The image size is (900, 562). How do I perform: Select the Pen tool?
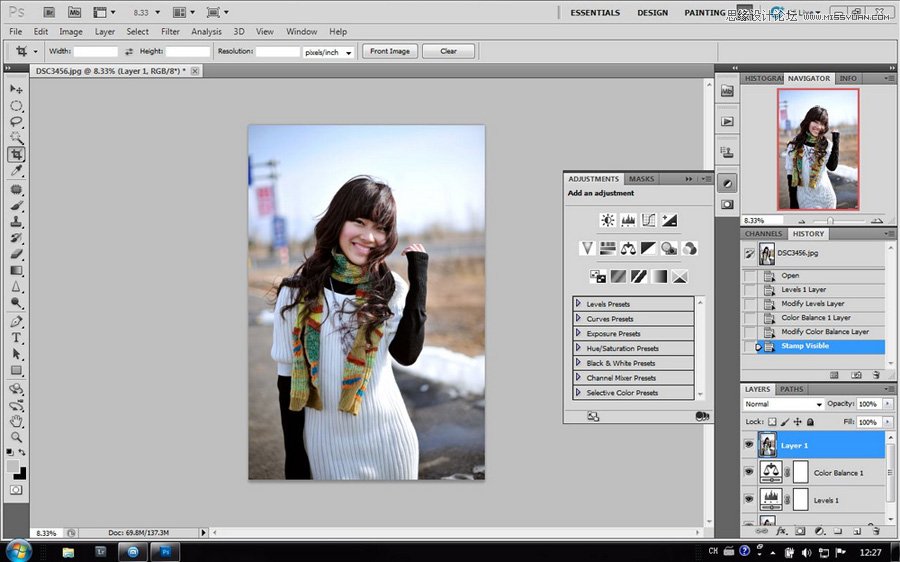pos(16,321)
